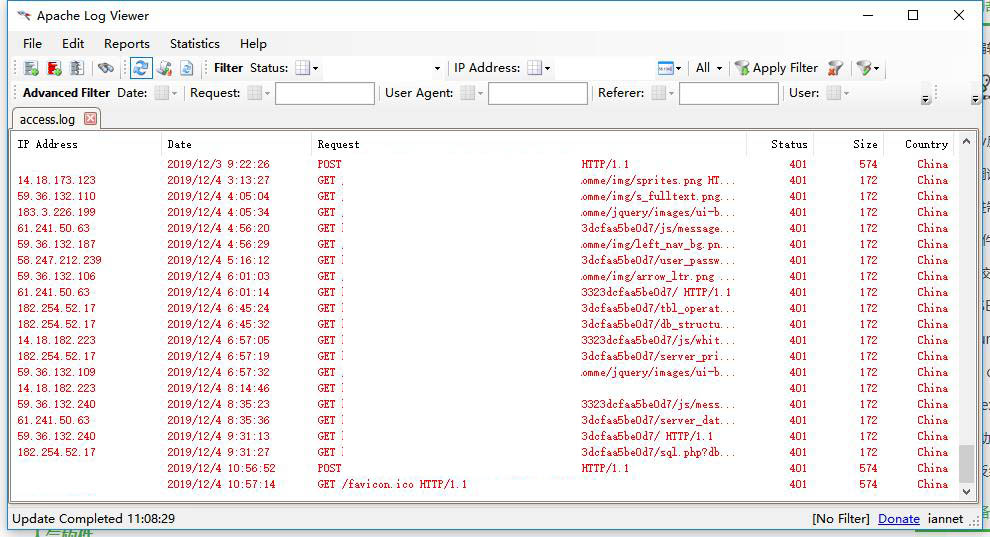
Task: Click the vertical scrollbar thumb
Action: (x=966, y=463)
